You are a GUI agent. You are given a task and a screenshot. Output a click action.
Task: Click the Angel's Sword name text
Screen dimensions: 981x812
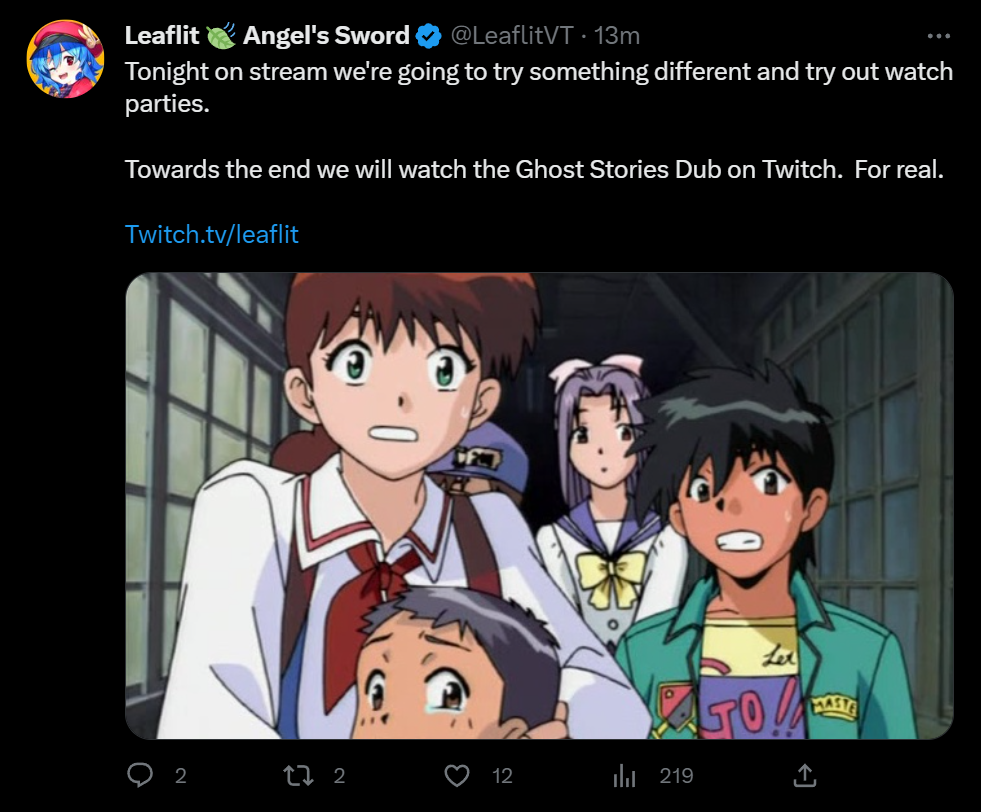[x=326, y=36]
